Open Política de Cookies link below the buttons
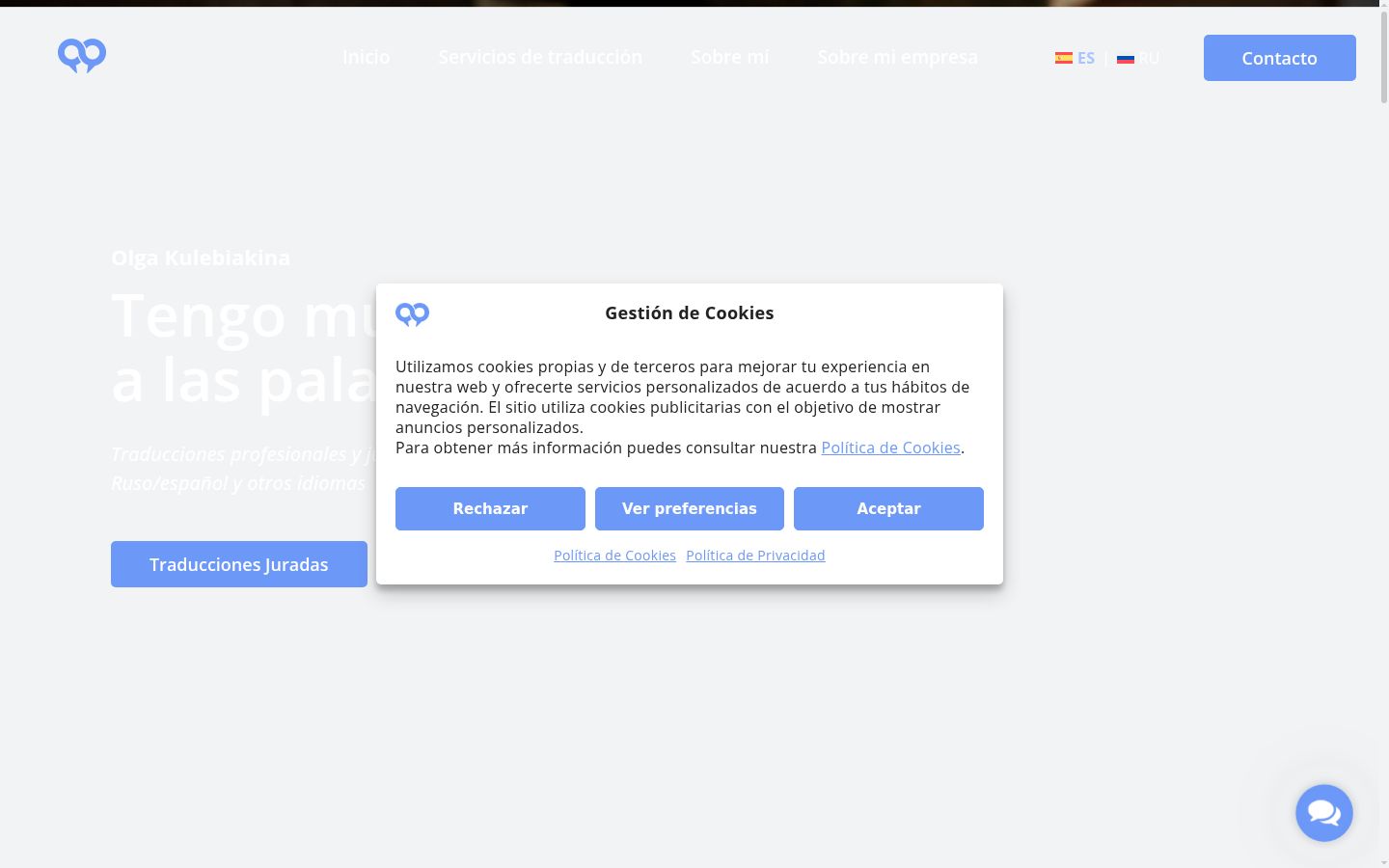 614,556
